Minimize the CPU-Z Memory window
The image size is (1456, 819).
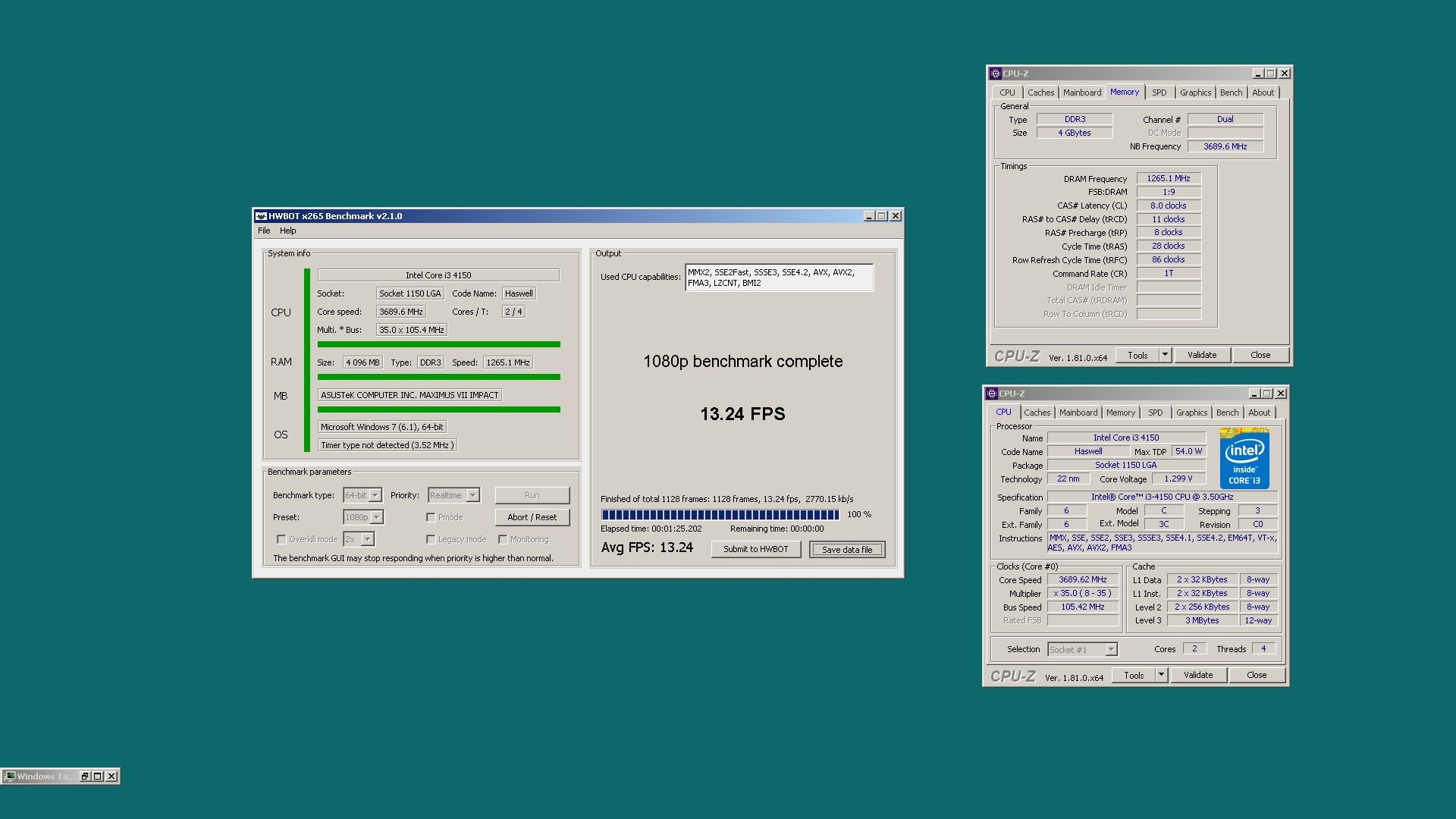[1258, 74]
